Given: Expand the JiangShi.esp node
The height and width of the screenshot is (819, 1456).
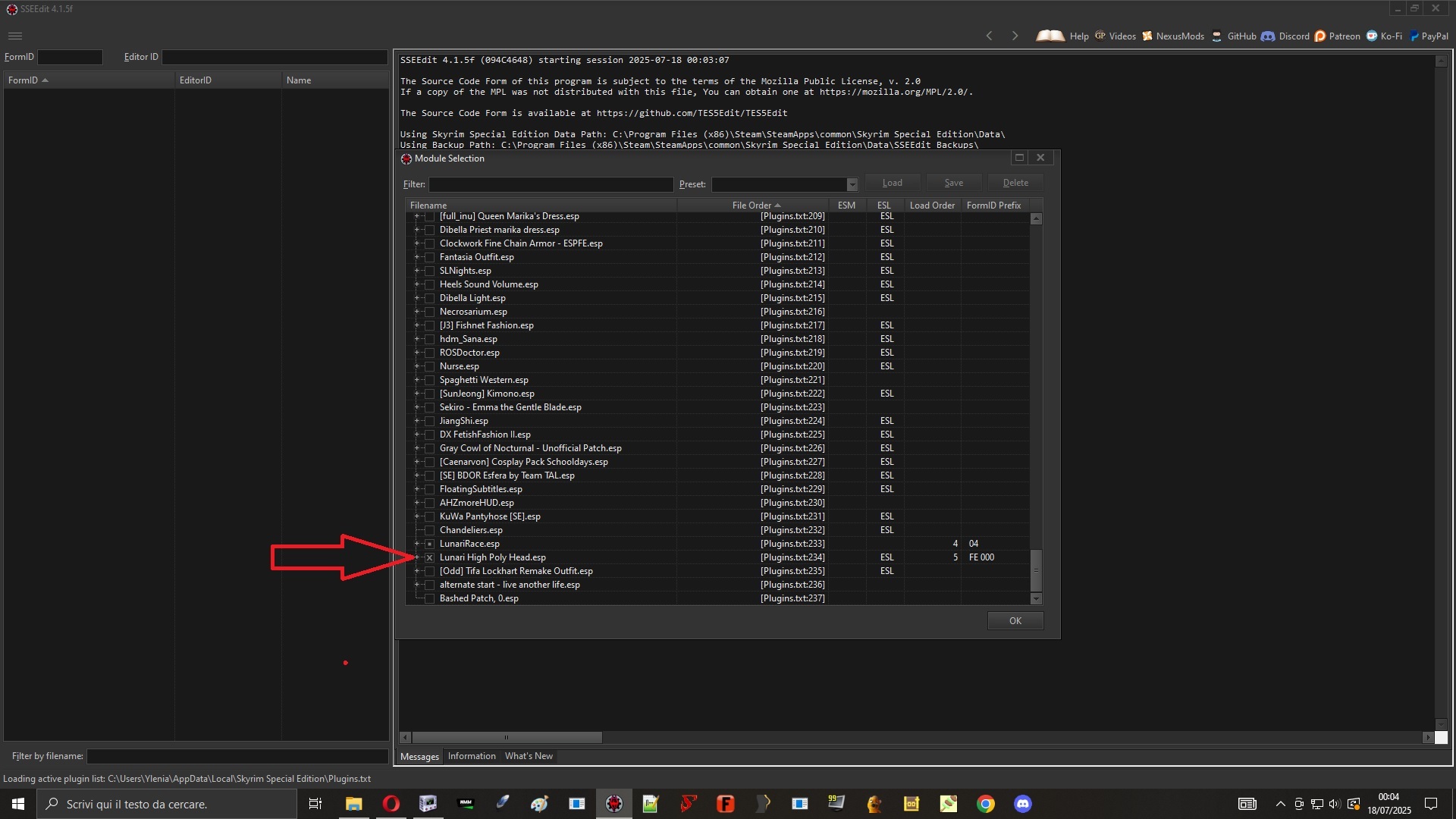Looking at the screenshot, I should pyautogui.click(x=416, y=421).
